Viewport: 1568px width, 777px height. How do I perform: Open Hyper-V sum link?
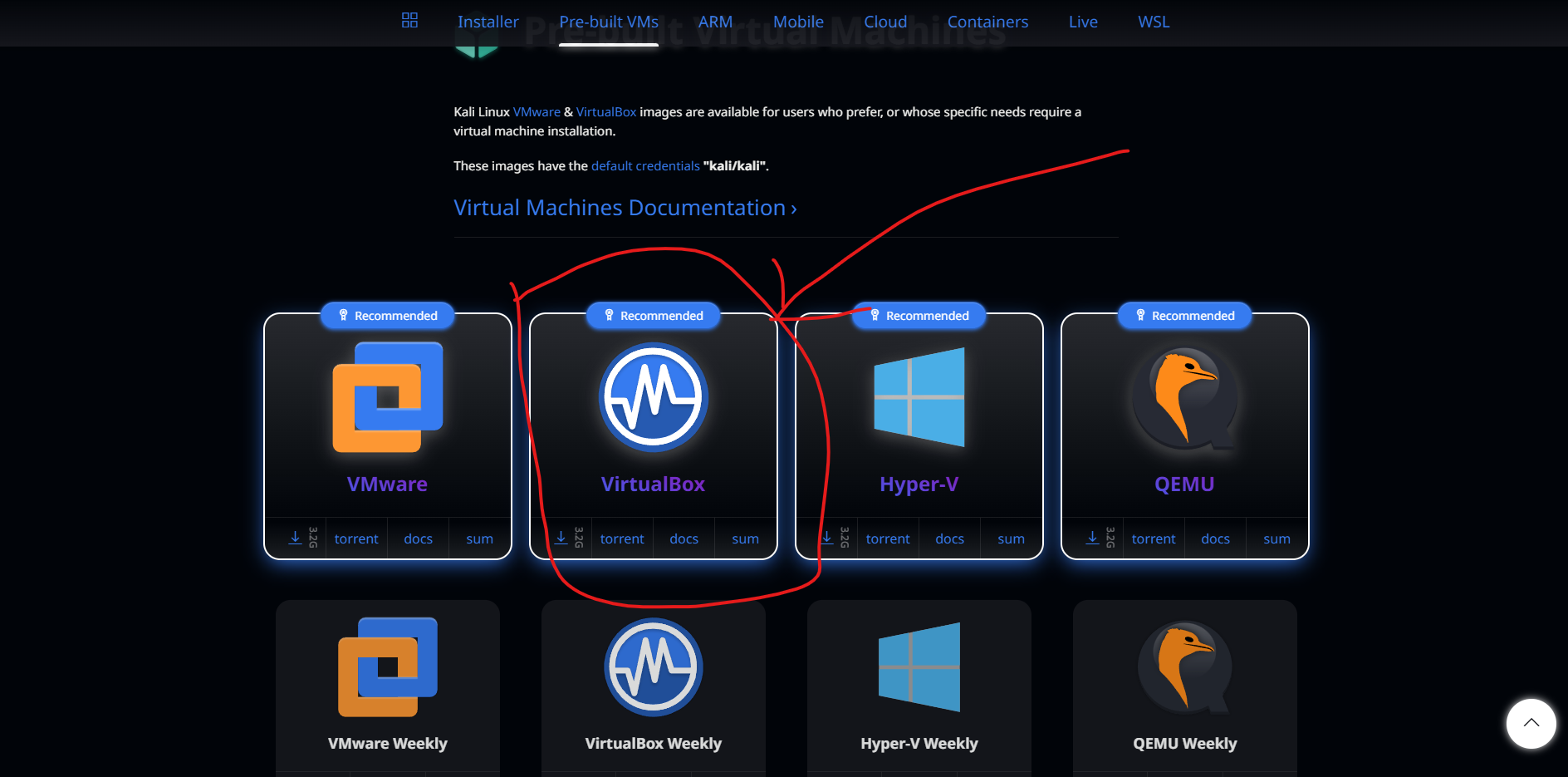point(1012,538)
